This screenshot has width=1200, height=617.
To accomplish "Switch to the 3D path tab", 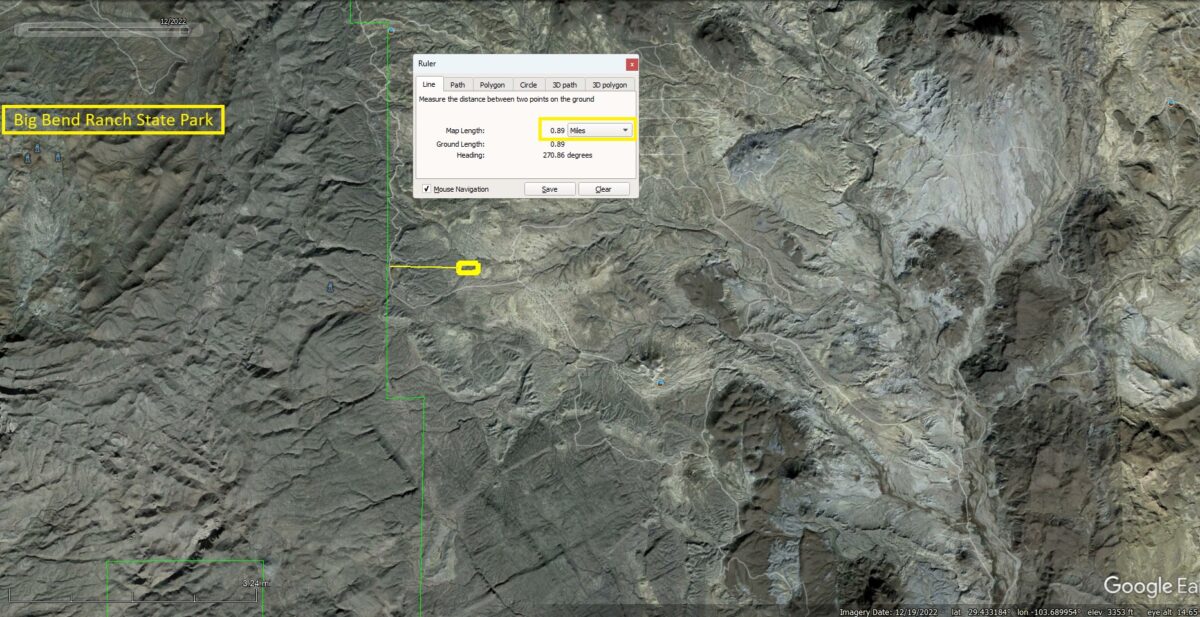I will (x=564, y=85).
